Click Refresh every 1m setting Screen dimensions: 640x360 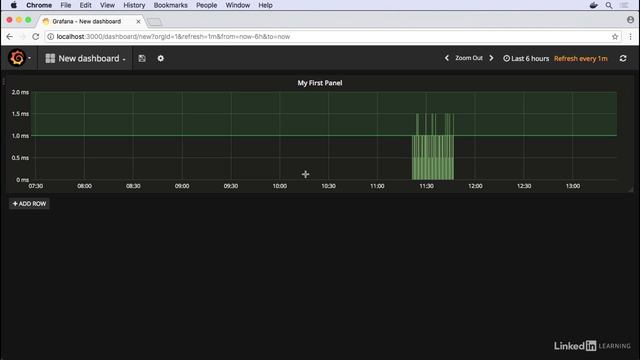click(580, 58)
